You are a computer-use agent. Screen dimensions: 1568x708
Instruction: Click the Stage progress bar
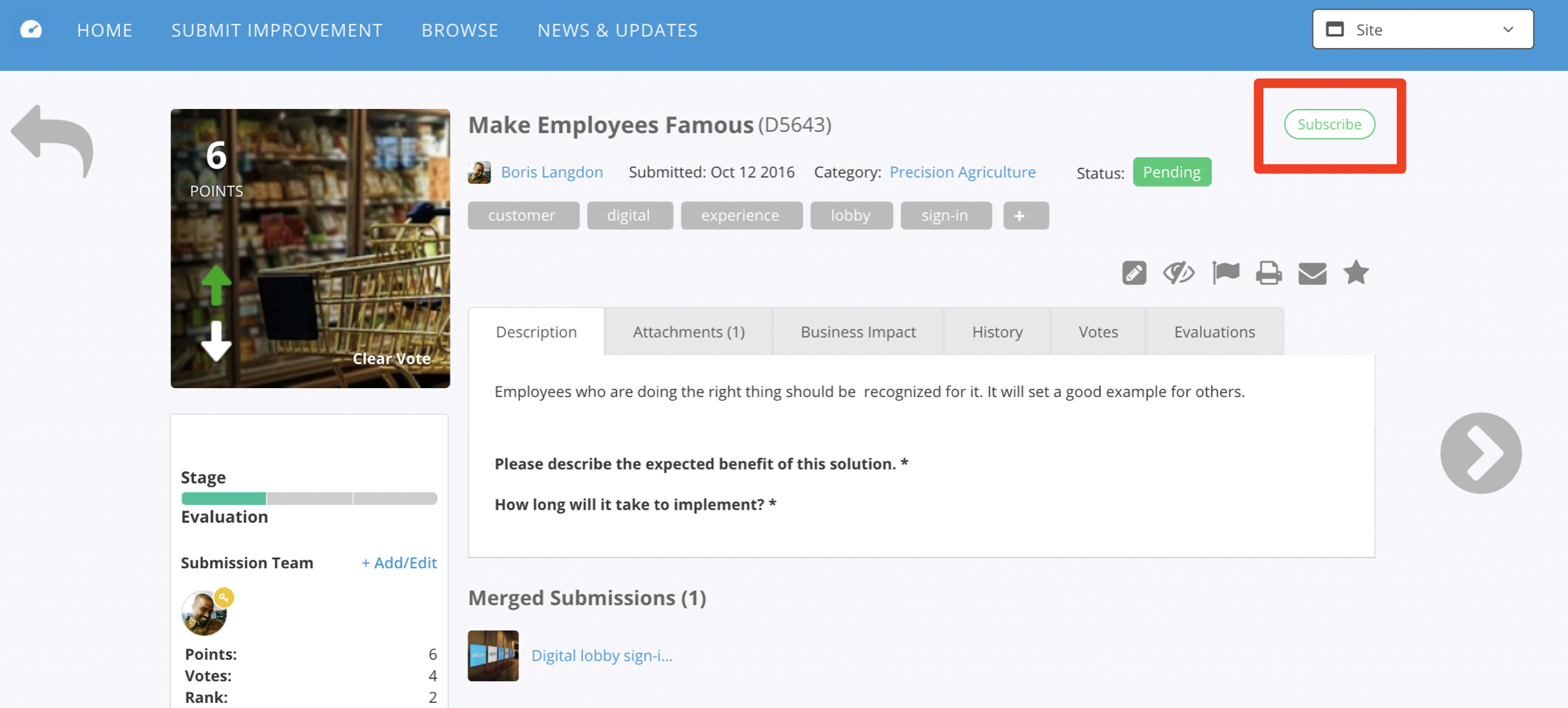[309, 498]
